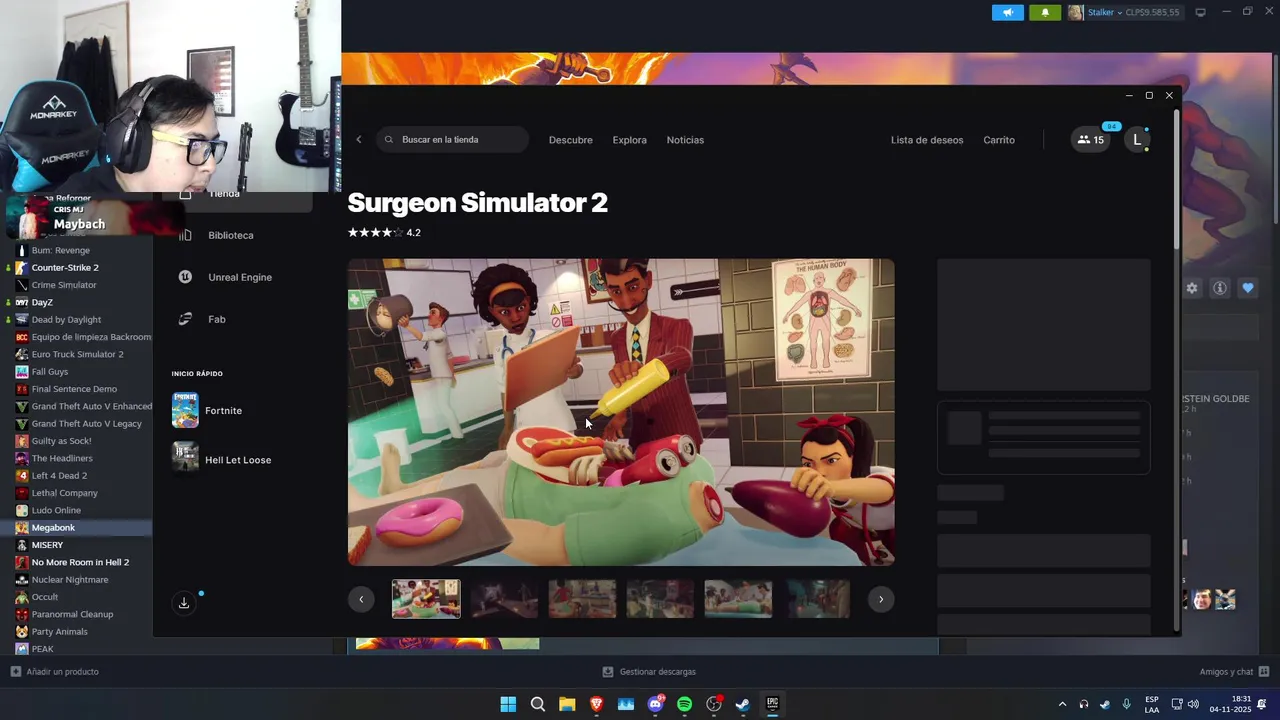Click Añadir un producto in Steam

tap(54, 672)
